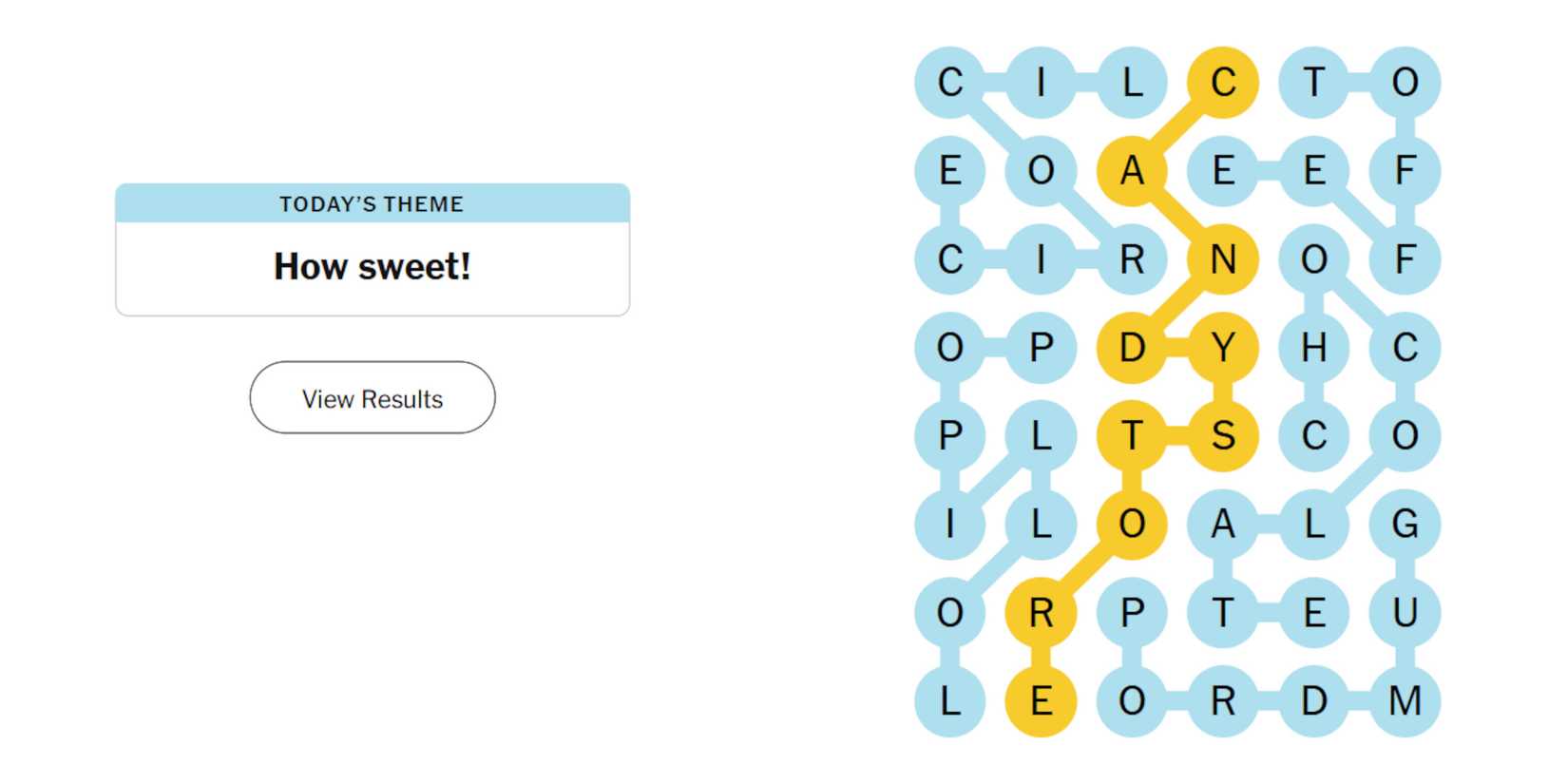Click the How sweet! theme card
This screenshot has width=1568, height=784.
click(x=372, y=266)
